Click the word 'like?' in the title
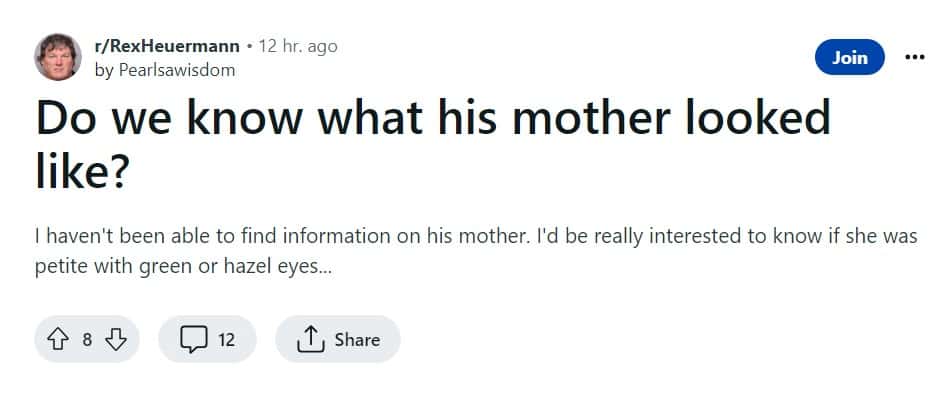Image resolution: width=937 pixels, height=403 pixels. (x=81, y=173)
